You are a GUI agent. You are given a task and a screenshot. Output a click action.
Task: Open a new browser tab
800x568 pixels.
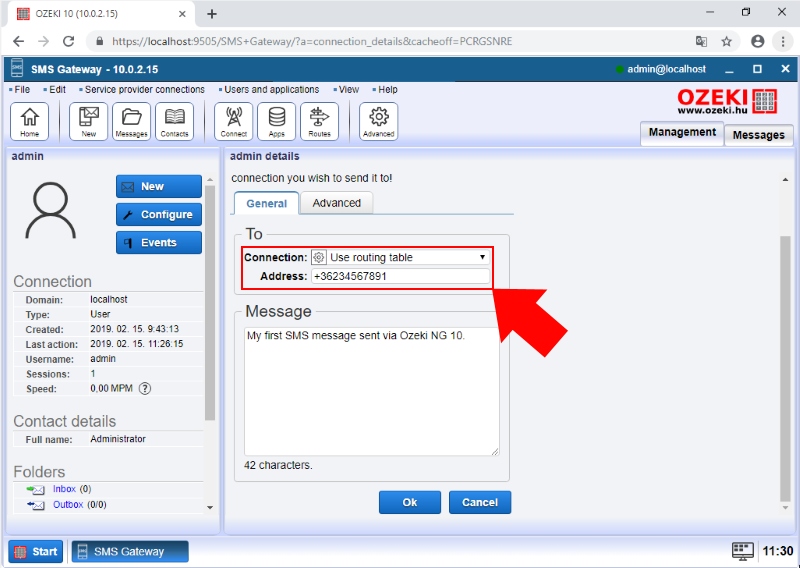[x=212, y=14]
